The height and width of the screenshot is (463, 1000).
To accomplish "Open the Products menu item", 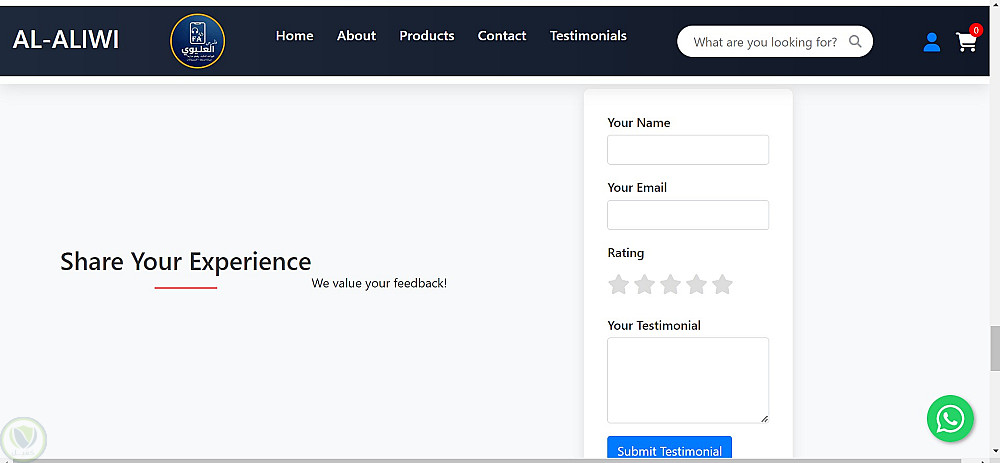I will (427, 36).
